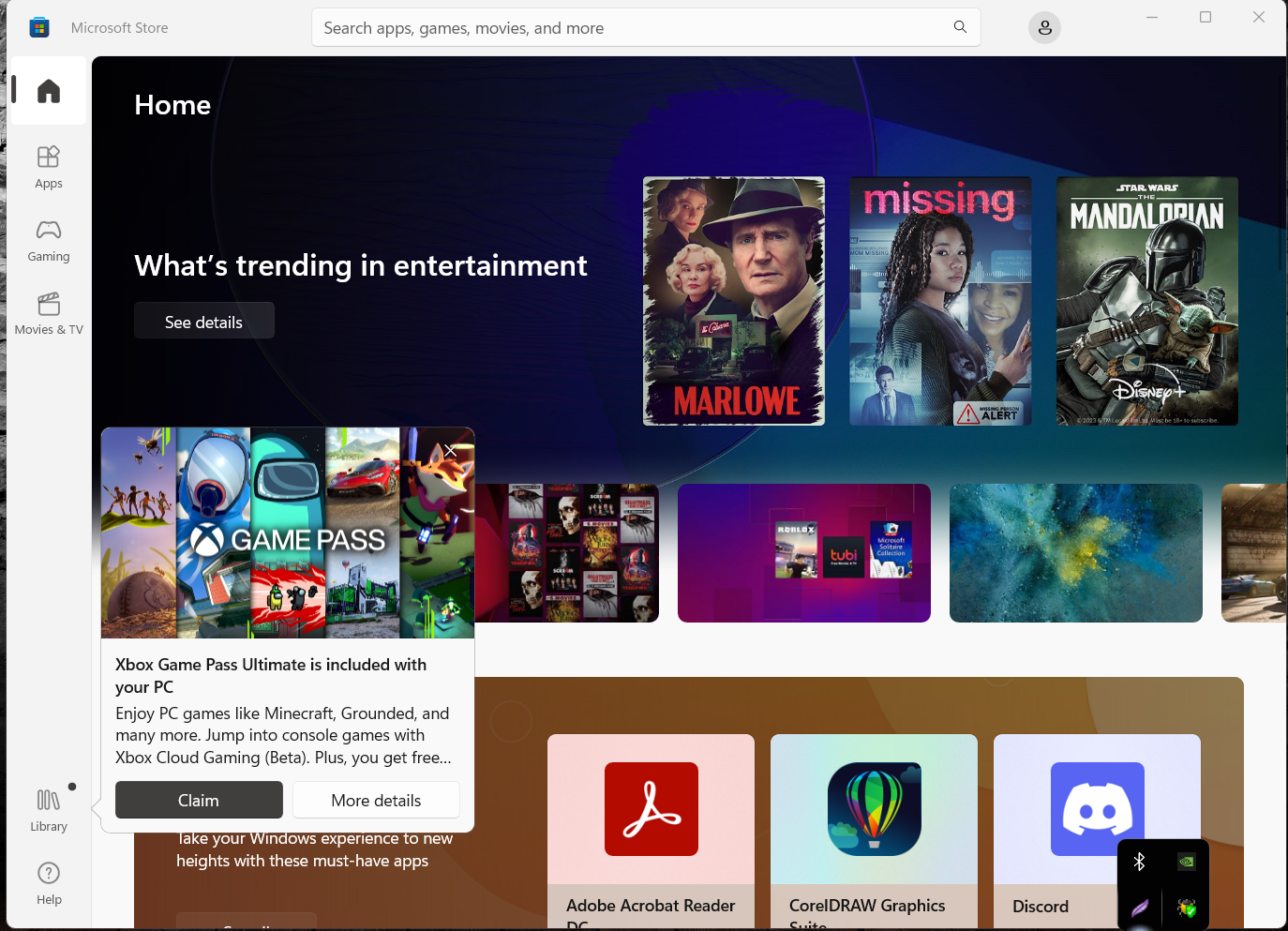Viewport: 1288px width, 931px height.
Task: Click the More details button
Action: (376, 800)
